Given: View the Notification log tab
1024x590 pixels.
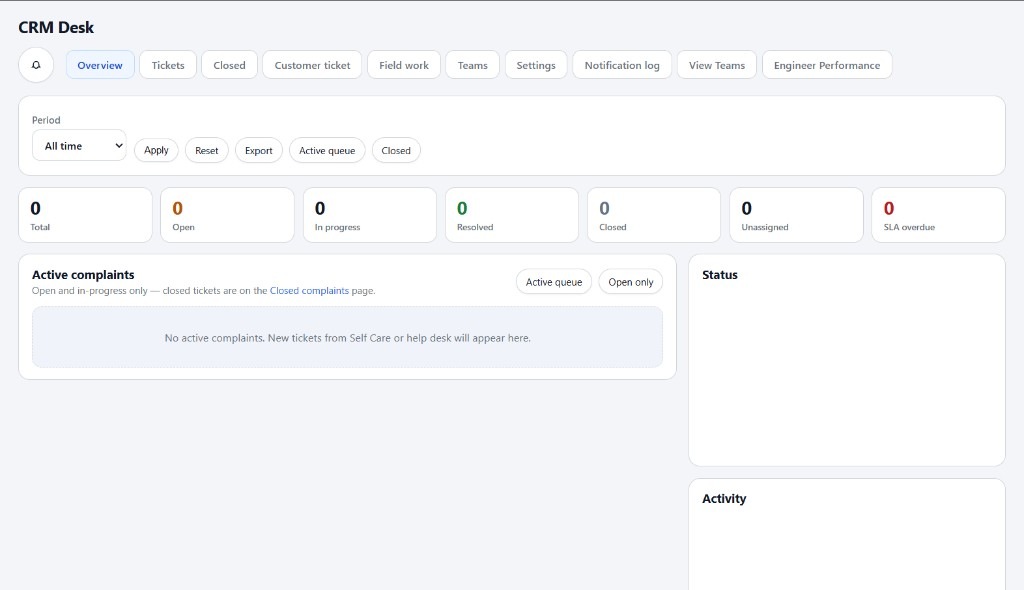Looking at the screenshot, I should pos(622,65).
